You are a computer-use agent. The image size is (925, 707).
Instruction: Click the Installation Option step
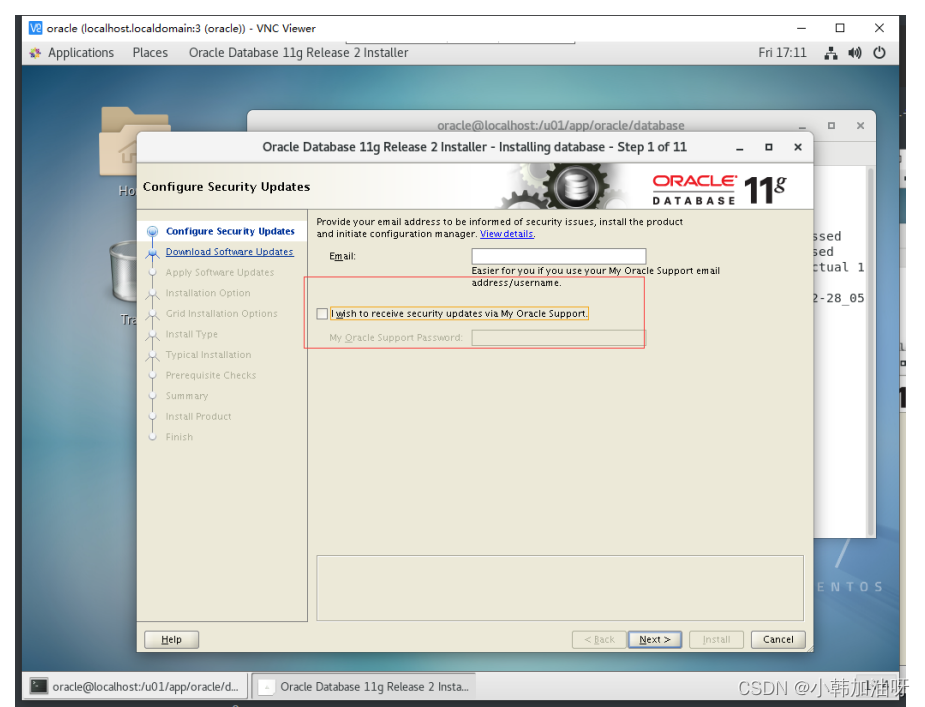(208, 293)
